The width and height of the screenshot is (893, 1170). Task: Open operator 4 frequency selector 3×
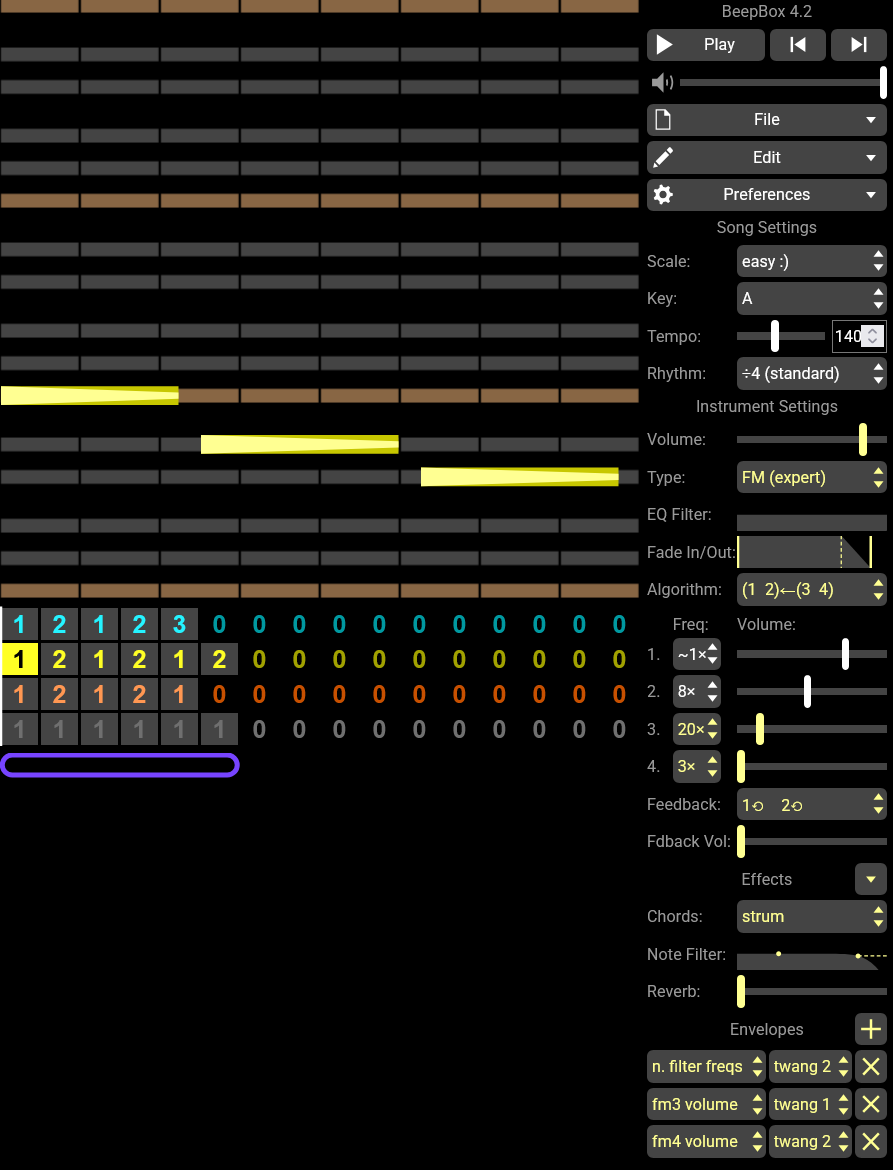point(697,766)
